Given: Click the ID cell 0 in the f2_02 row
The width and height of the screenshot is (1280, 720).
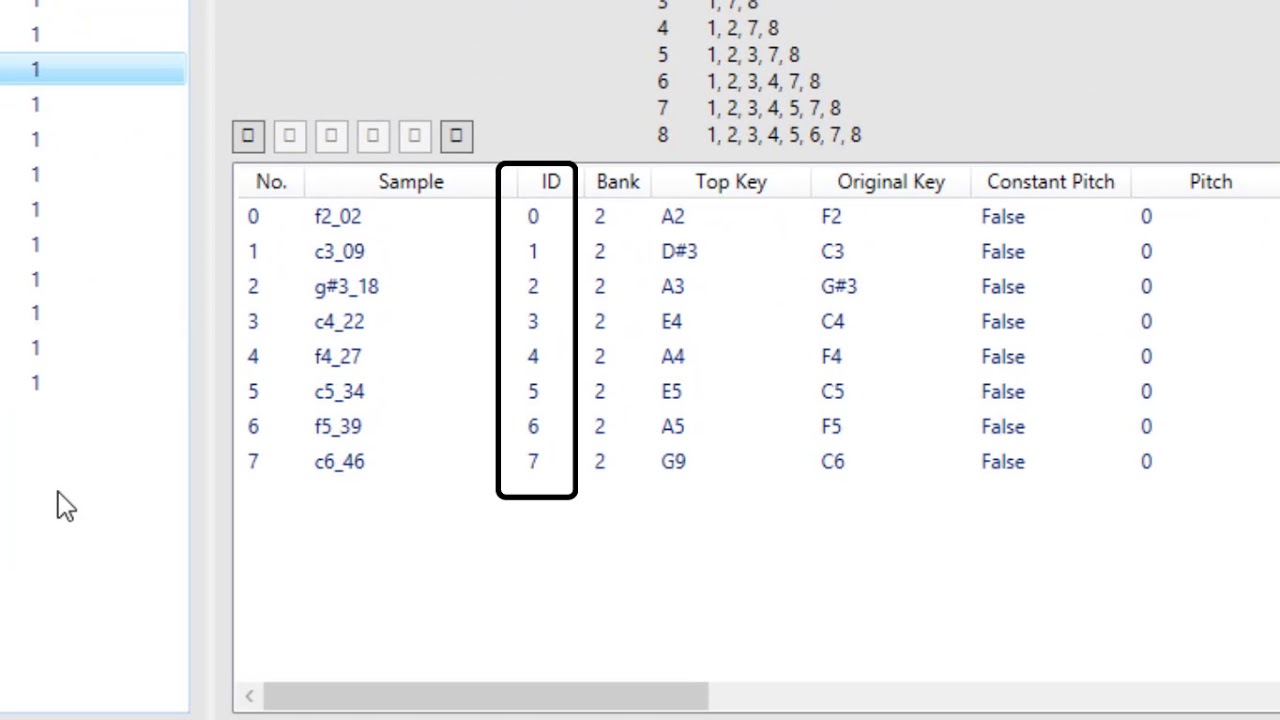Looking at the screenshot, I should point(533,217).
